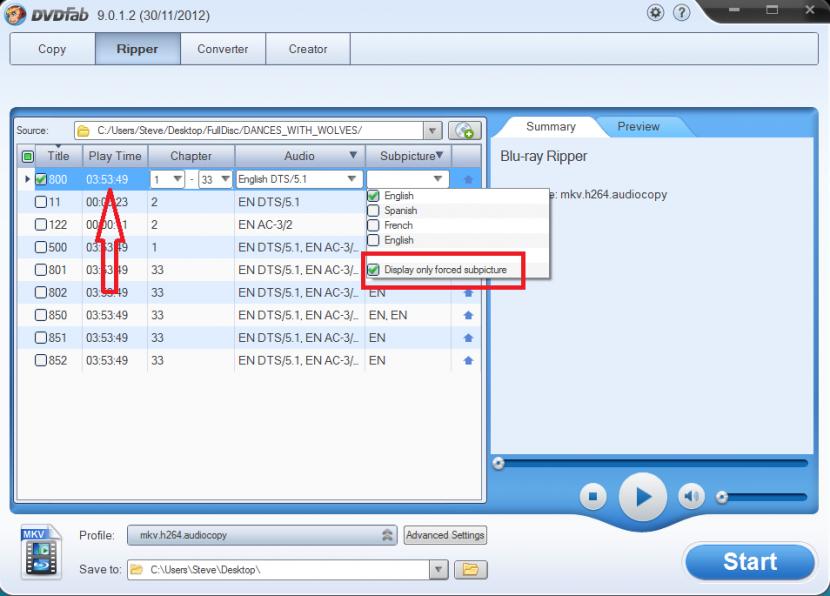Click the Source path field

[258, 131]
